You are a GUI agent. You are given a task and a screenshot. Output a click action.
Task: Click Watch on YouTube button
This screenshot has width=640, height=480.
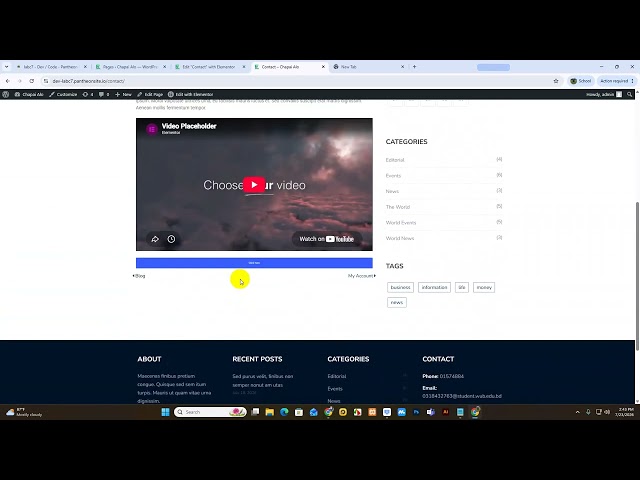coord(327,239)
